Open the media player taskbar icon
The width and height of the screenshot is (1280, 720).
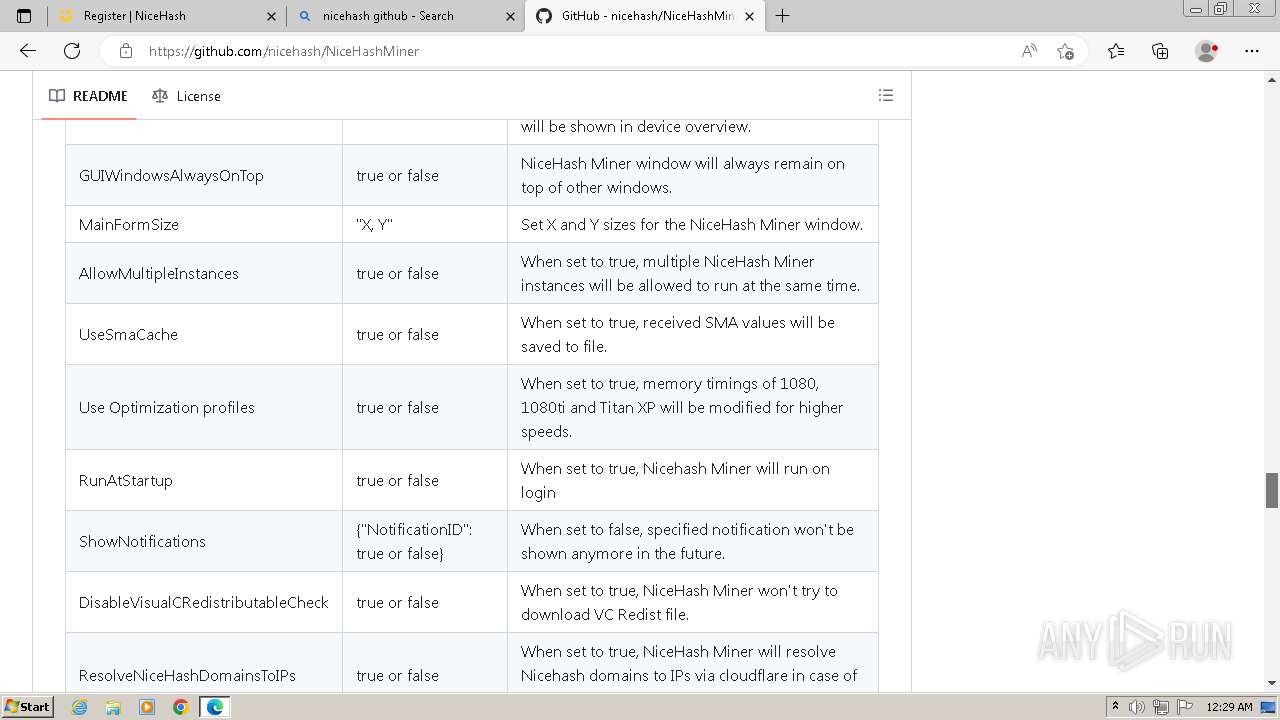click(x=147, y=707)
